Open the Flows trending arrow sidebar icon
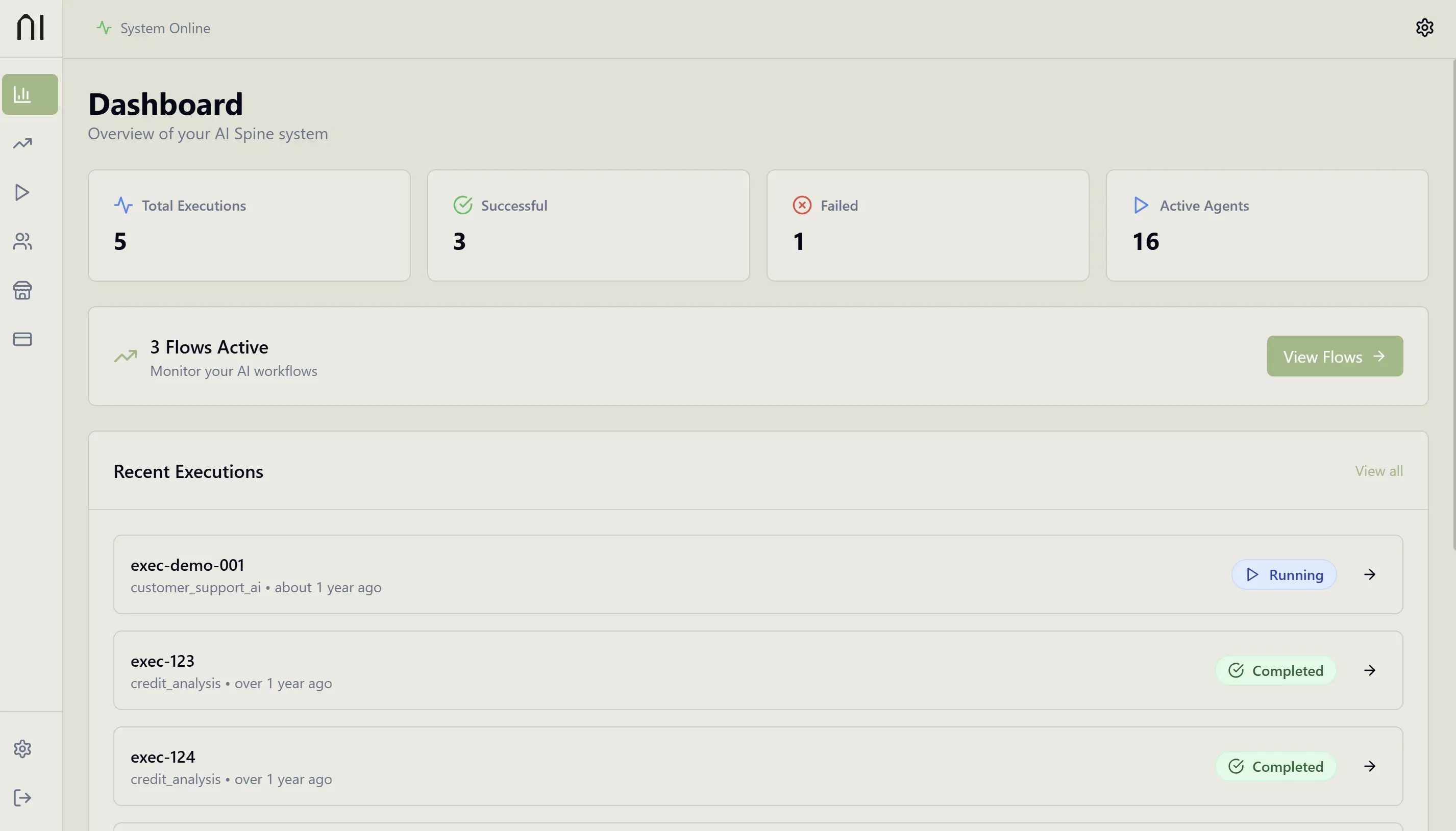Image resolution: width=1456 pixels, height=831 pixels. [x=22, y=143]
